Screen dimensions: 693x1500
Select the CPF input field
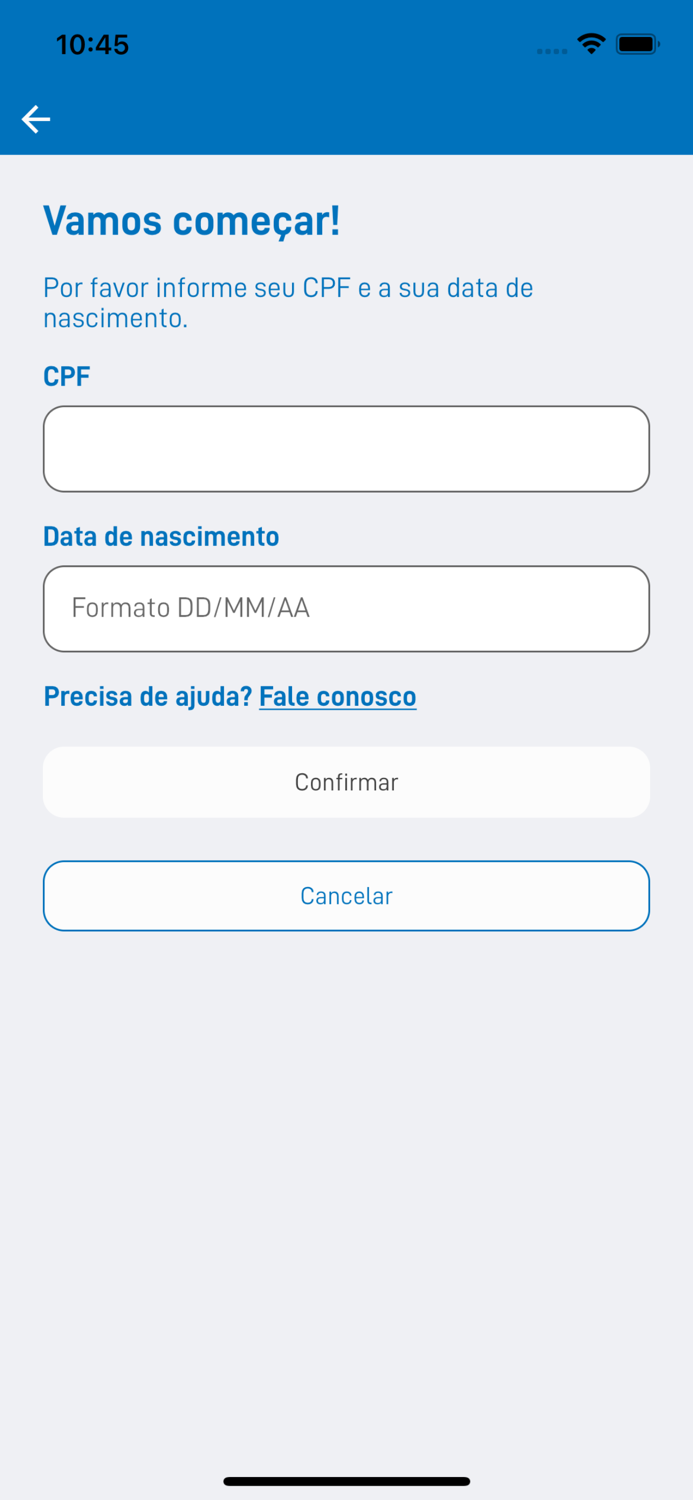pyautogui.click(x=346, y=448)
